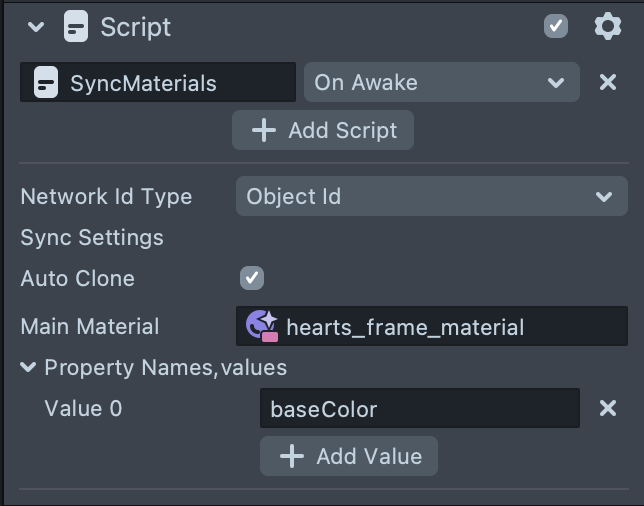
Task: Open the Object Id network type dropdown
Action: pyautogui.click(x=431, y=197)
